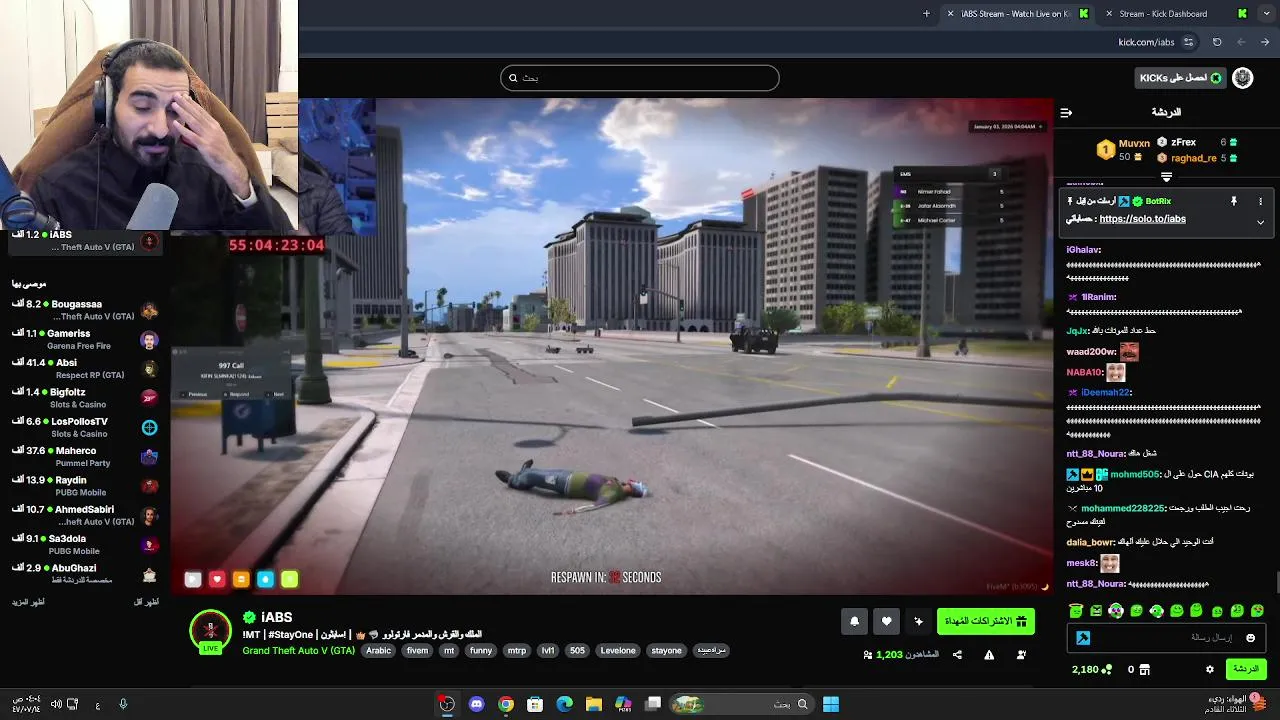Click the warning triangle report icon

(989, 655)
